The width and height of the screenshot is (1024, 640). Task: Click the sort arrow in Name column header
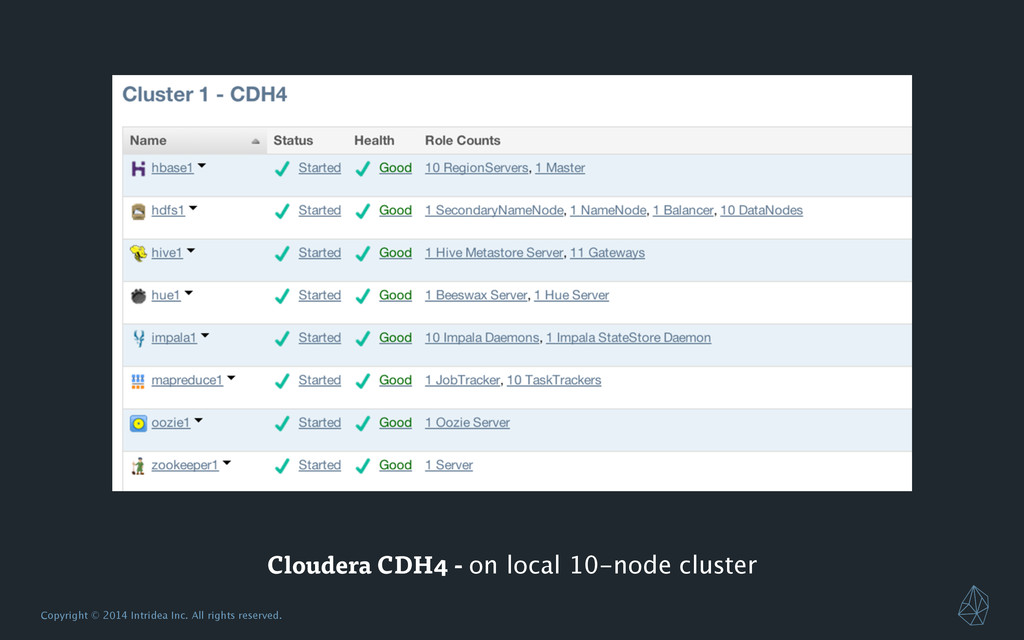point(255,141)
